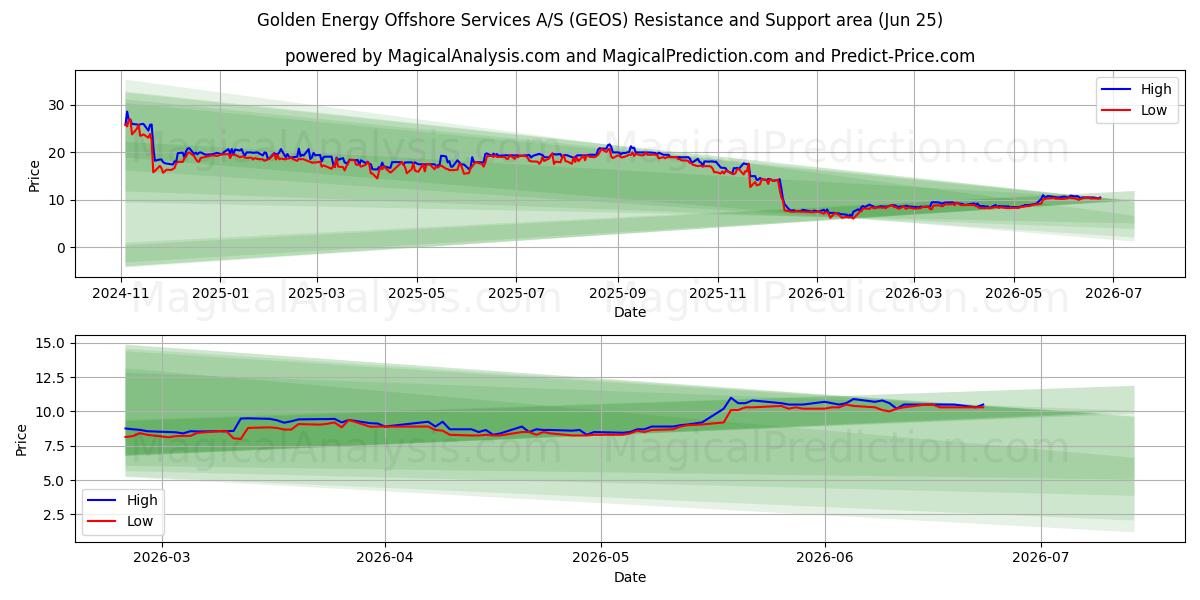Viewport: 1200px width, 600px height.
Task: Click the 12.5 price tick on bottom chart
Action: click(x=50, y=378)
